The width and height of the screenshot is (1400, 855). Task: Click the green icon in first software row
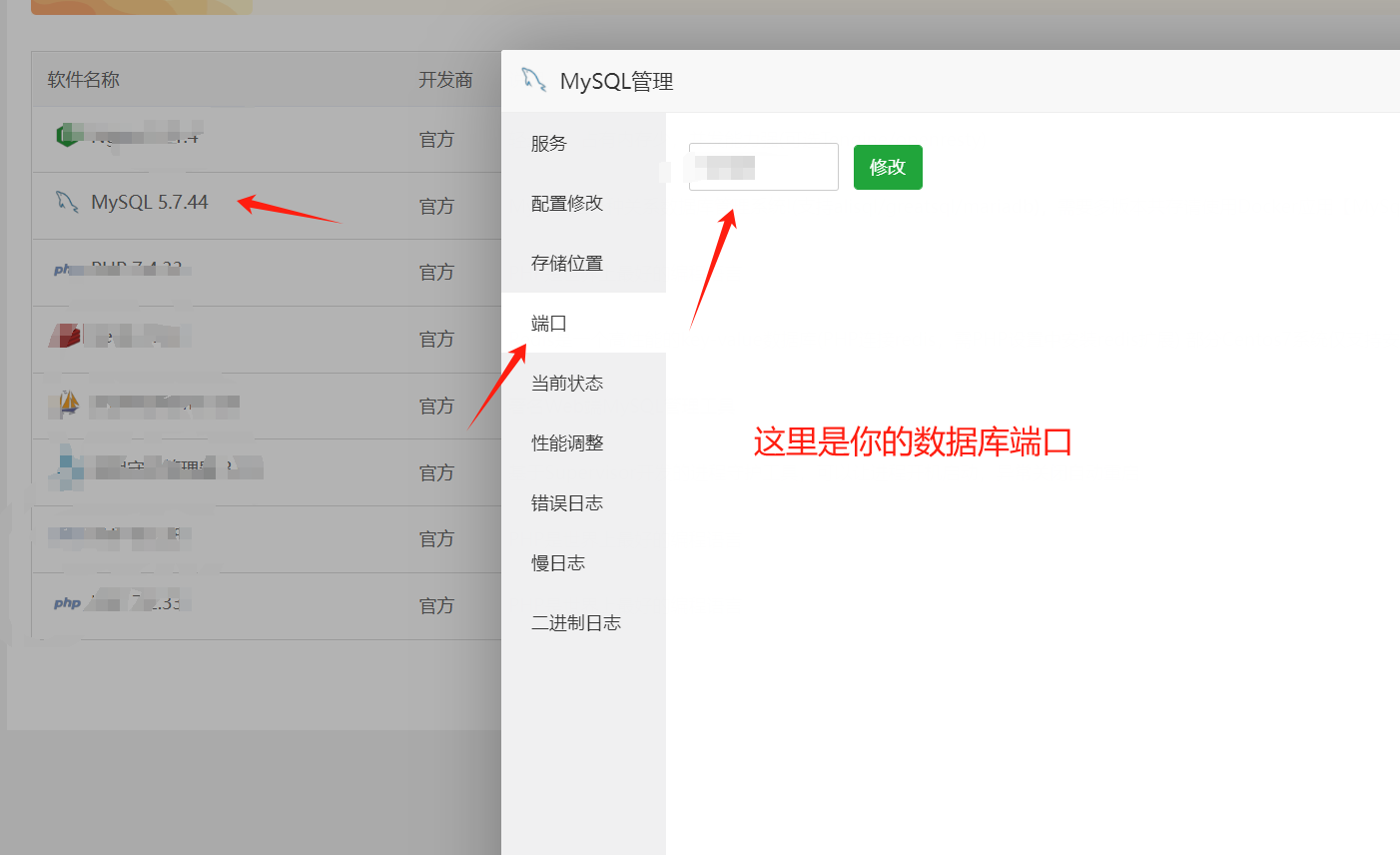[x=67, y=135]
